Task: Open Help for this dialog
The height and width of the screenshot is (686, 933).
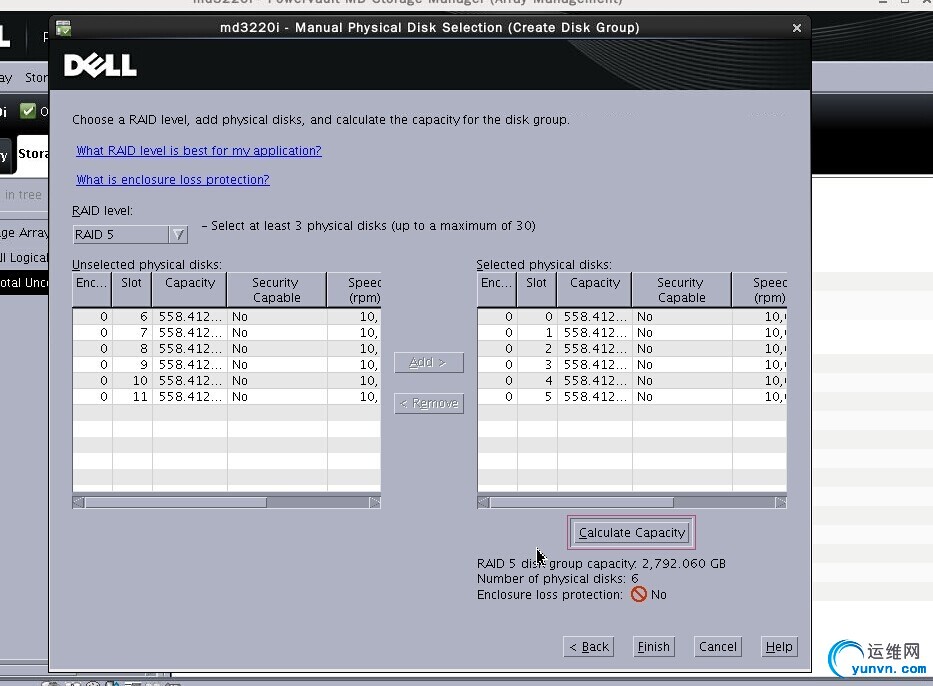Action: pyautogui.click(x=779, y=647)
